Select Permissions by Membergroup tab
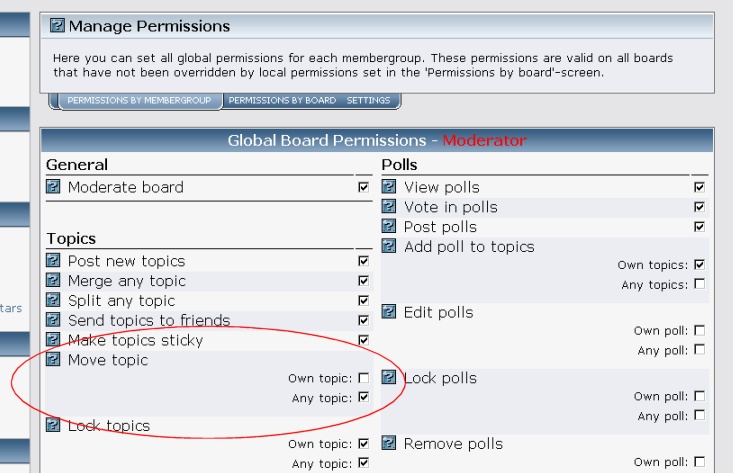Image resolution: width=733 pixels, height=473 pixels. click(x=139, y=100)
